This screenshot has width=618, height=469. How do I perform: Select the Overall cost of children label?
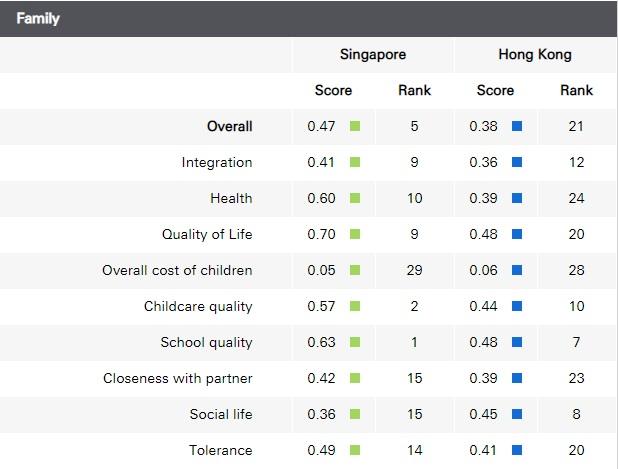tap(177, 271)
